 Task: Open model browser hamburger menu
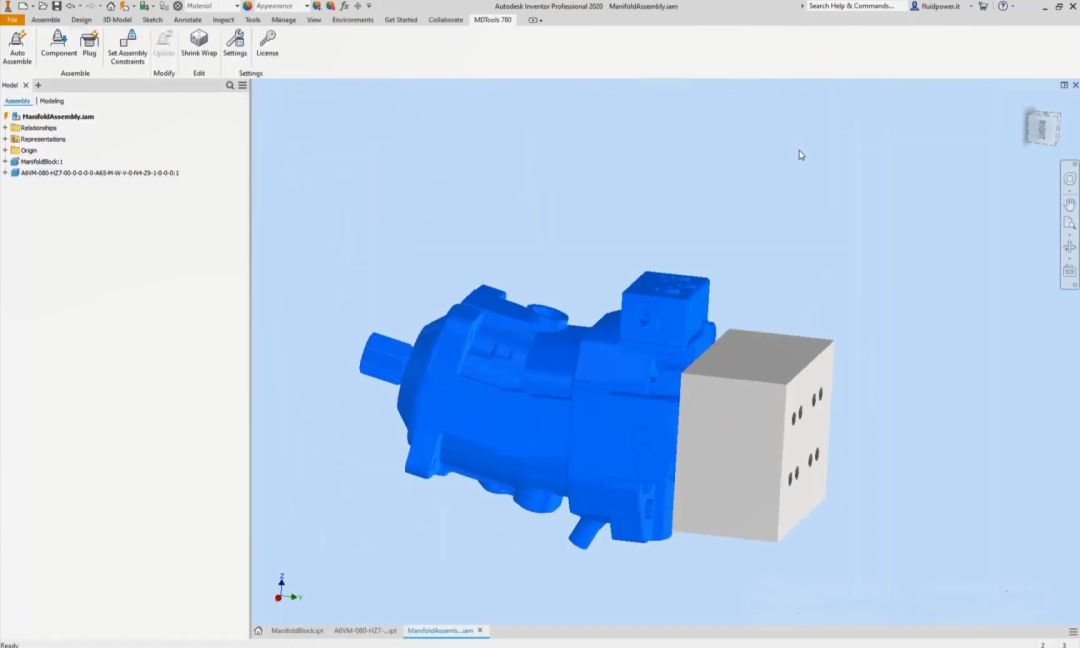[242, 85]
